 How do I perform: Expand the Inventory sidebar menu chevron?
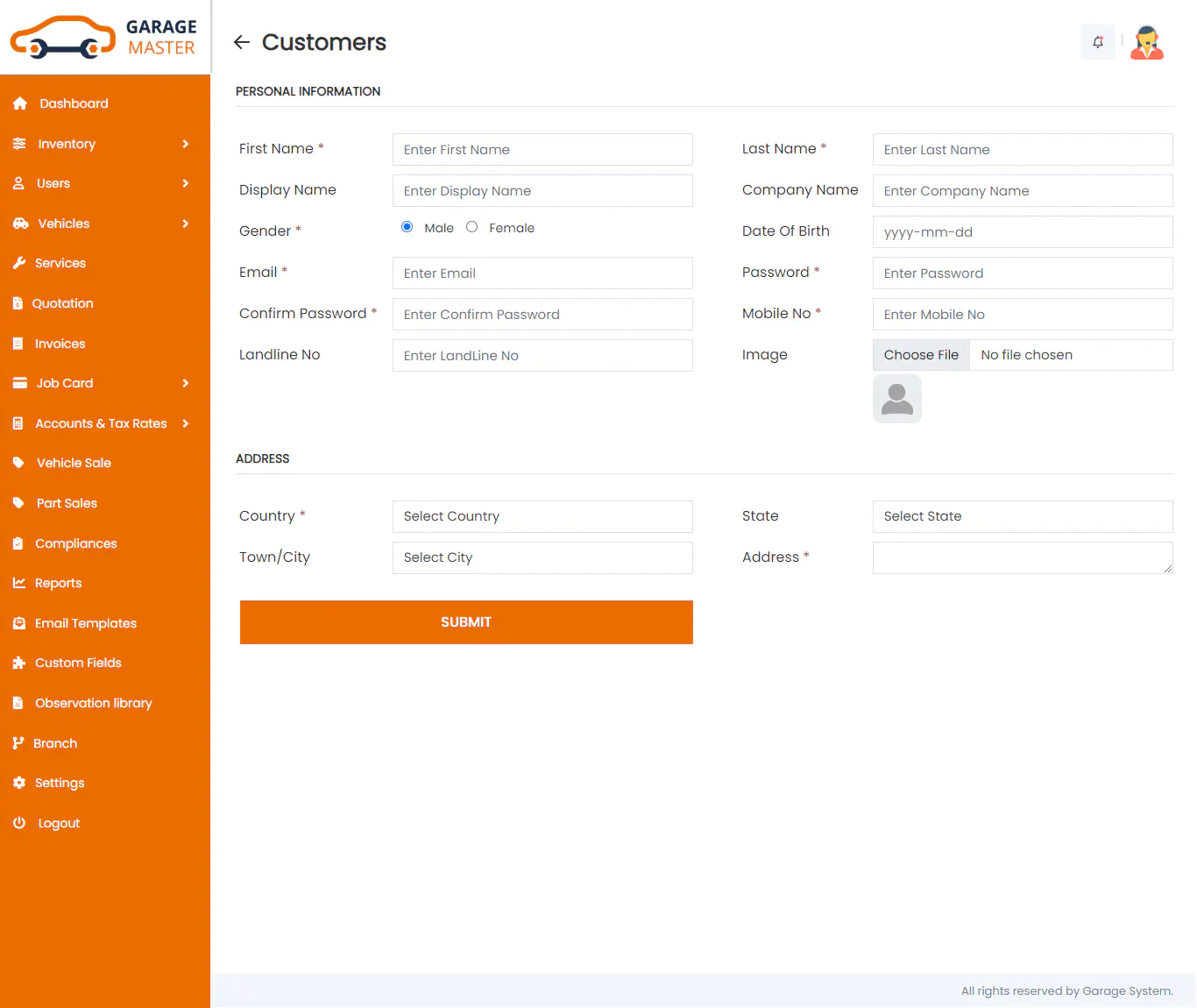click(x=185, y=144)
